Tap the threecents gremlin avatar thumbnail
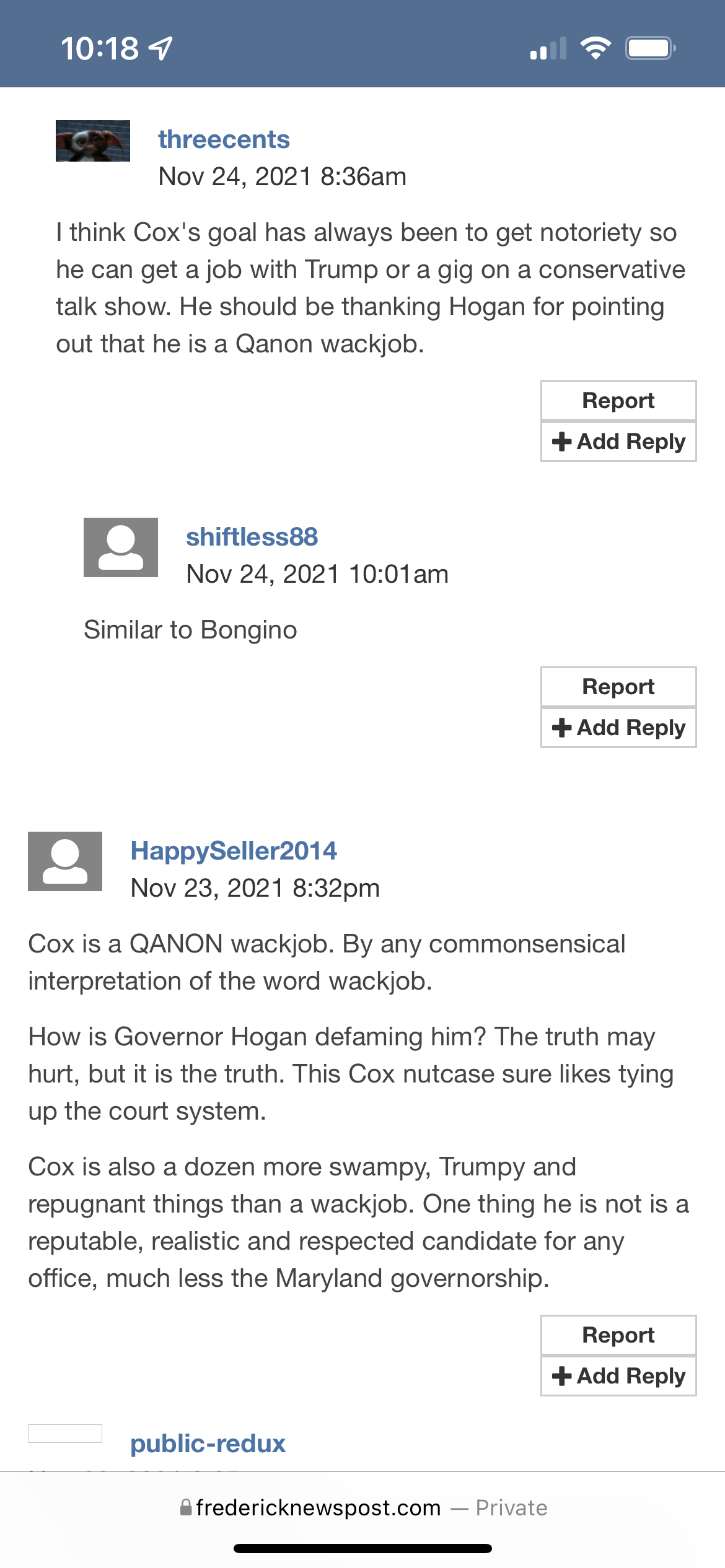This screenshot has width=725, height=1568. click(x=93, y=141)
